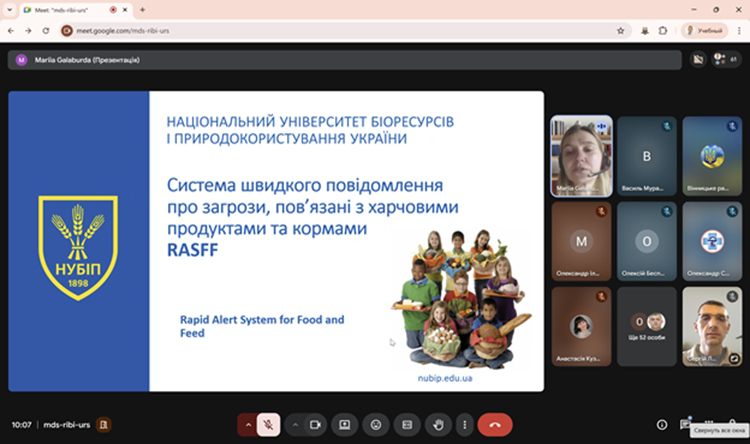The height and width of the screenshot is (444, 750).
Task: Open Chrome extensions puzzle menu
Action: point(663,31)
